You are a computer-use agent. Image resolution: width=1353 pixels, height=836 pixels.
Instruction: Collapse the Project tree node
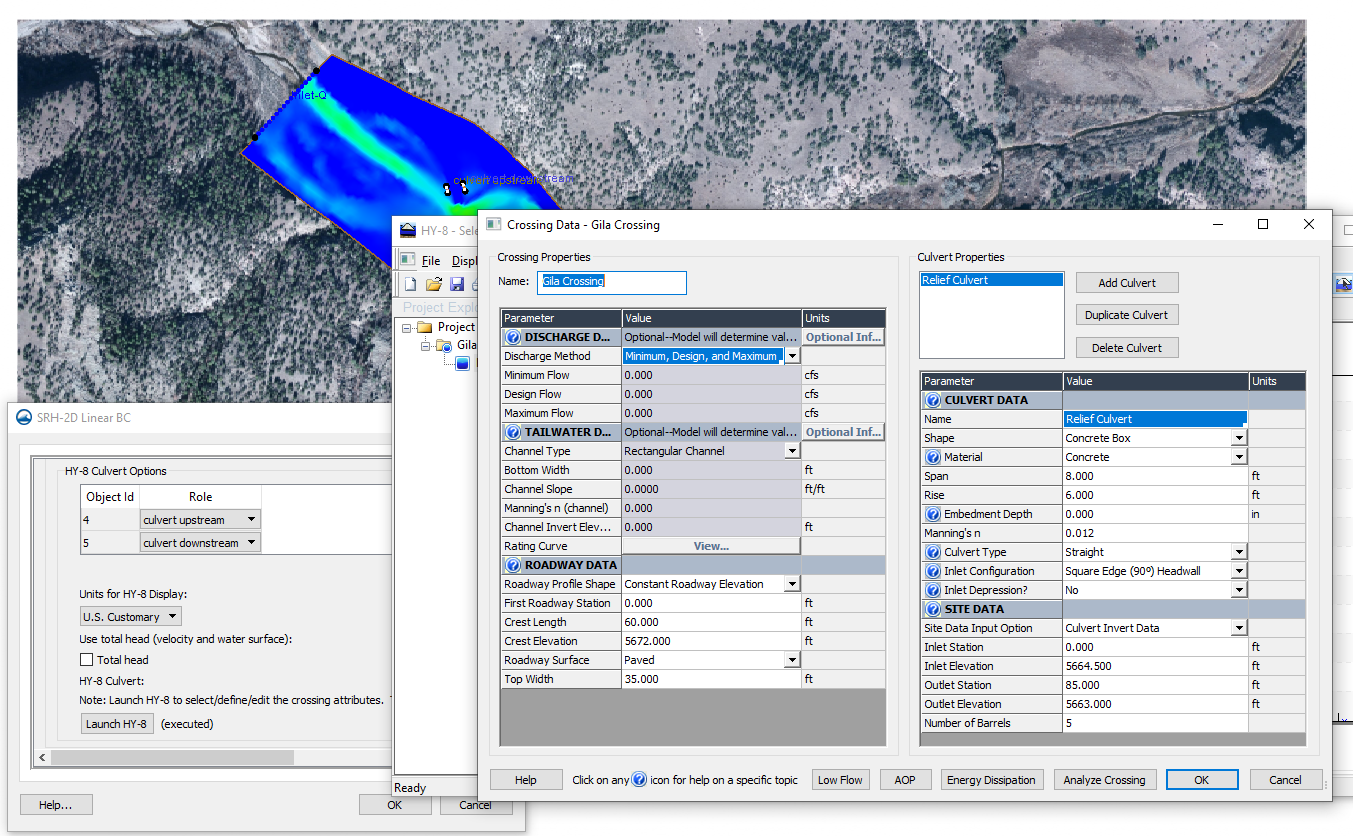point(407,327)
